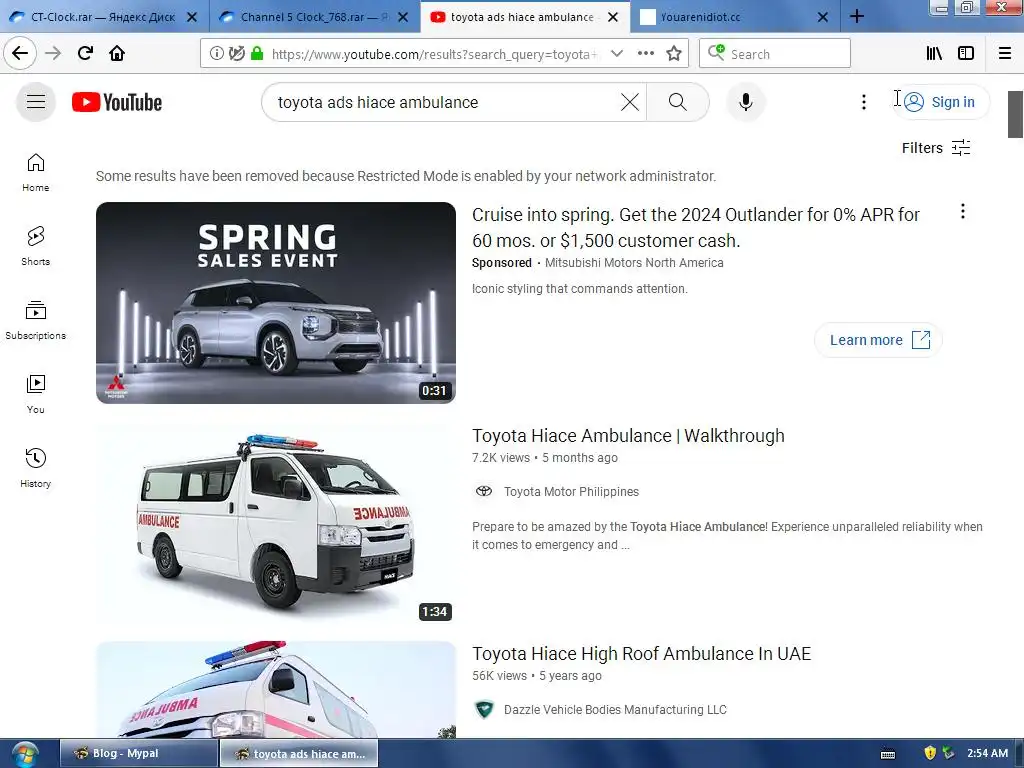Click the Sign in button
The width and height of the screenshot is (1024, 768).
point(940,102)
